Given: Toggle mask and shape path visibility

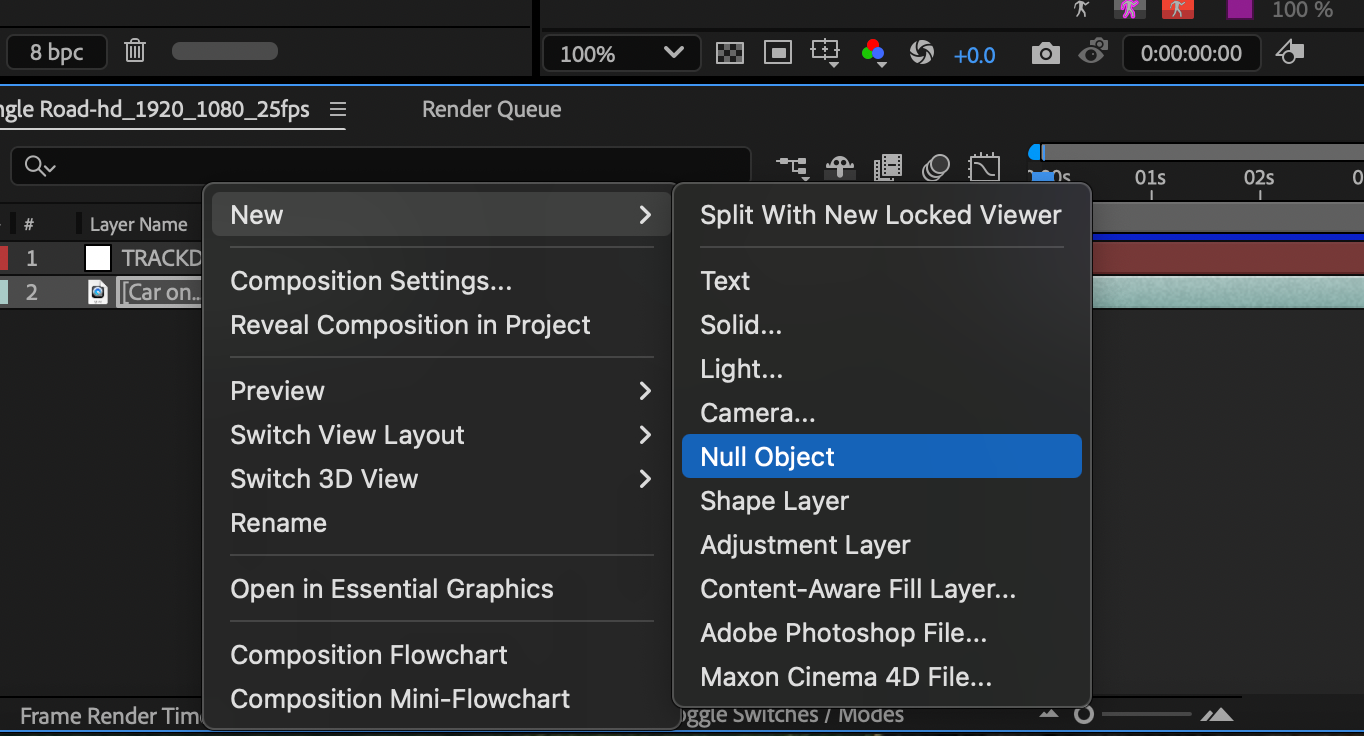Looking at the screenshot, I should [x=779, y=54].
